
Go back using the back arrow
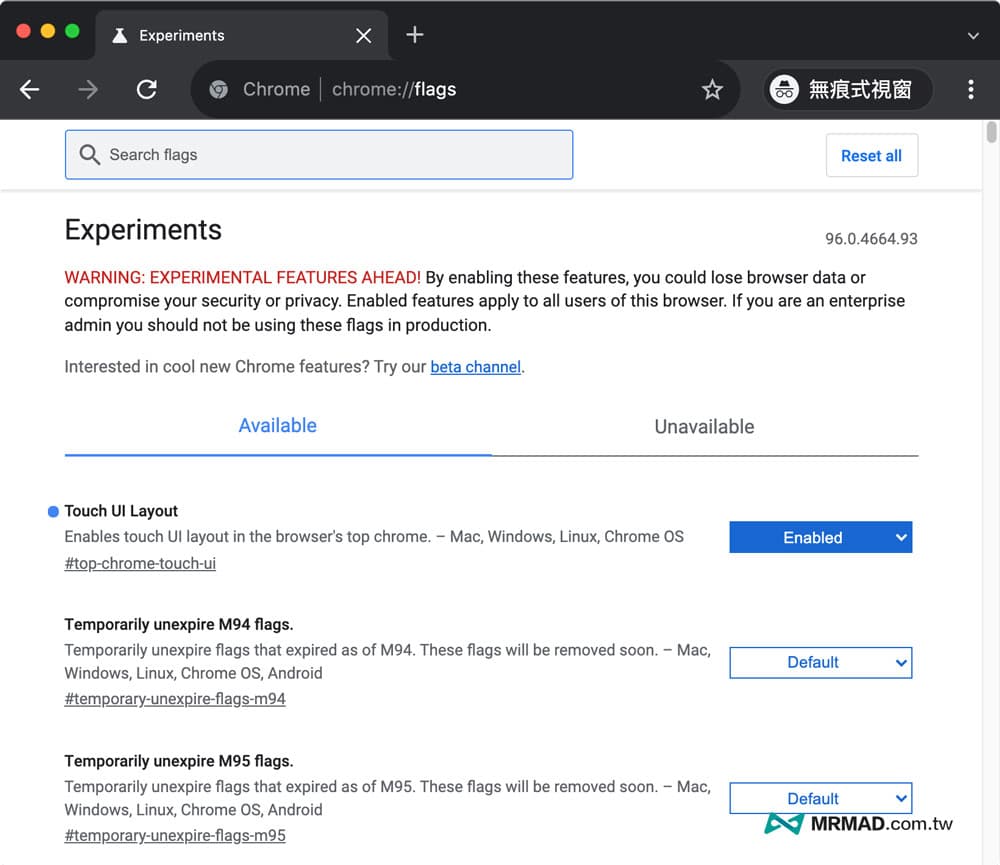(x=29, y=89)
